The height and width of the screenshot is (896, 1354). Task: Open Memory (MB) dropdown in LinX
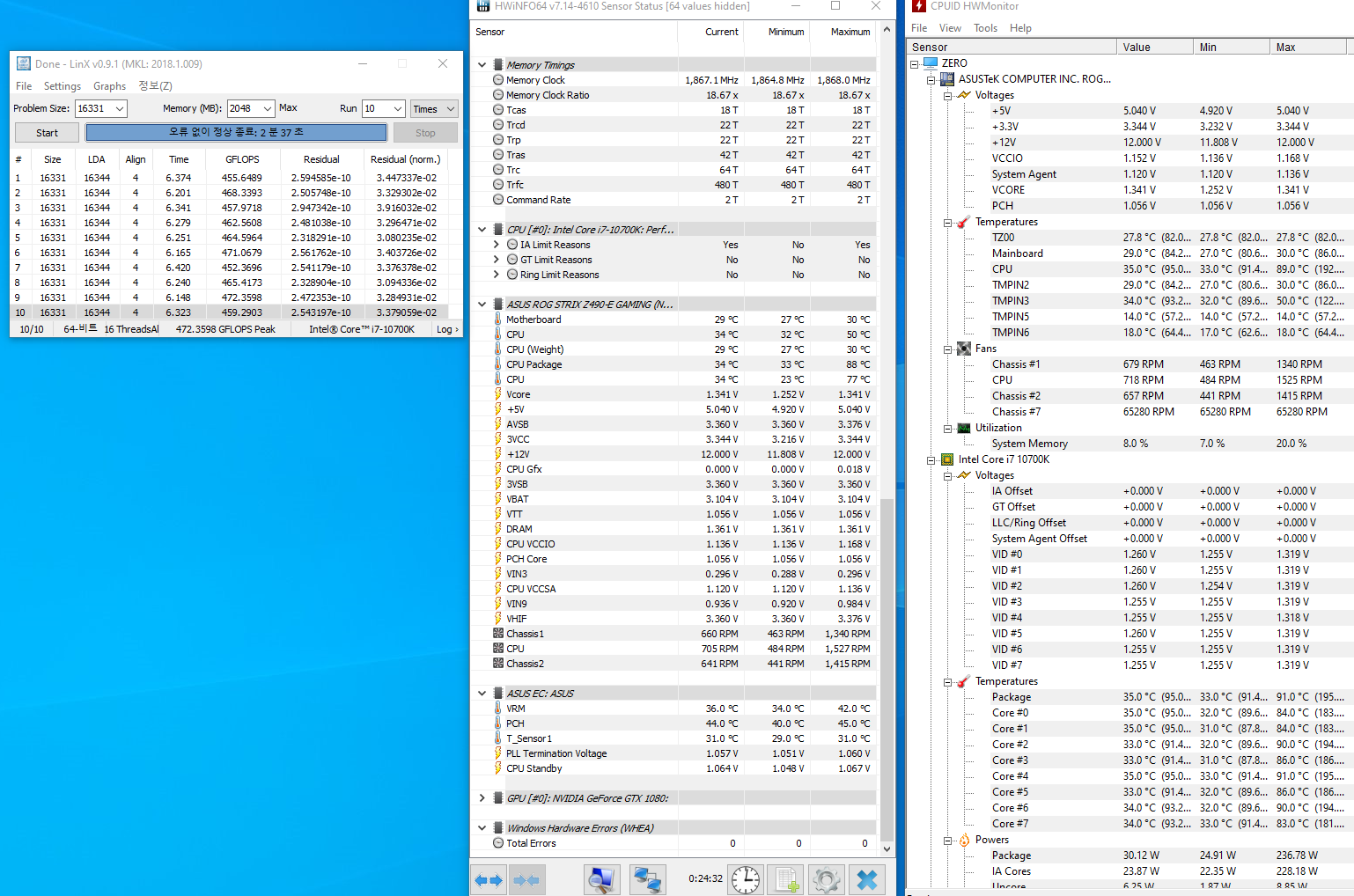tap(267, 108)
